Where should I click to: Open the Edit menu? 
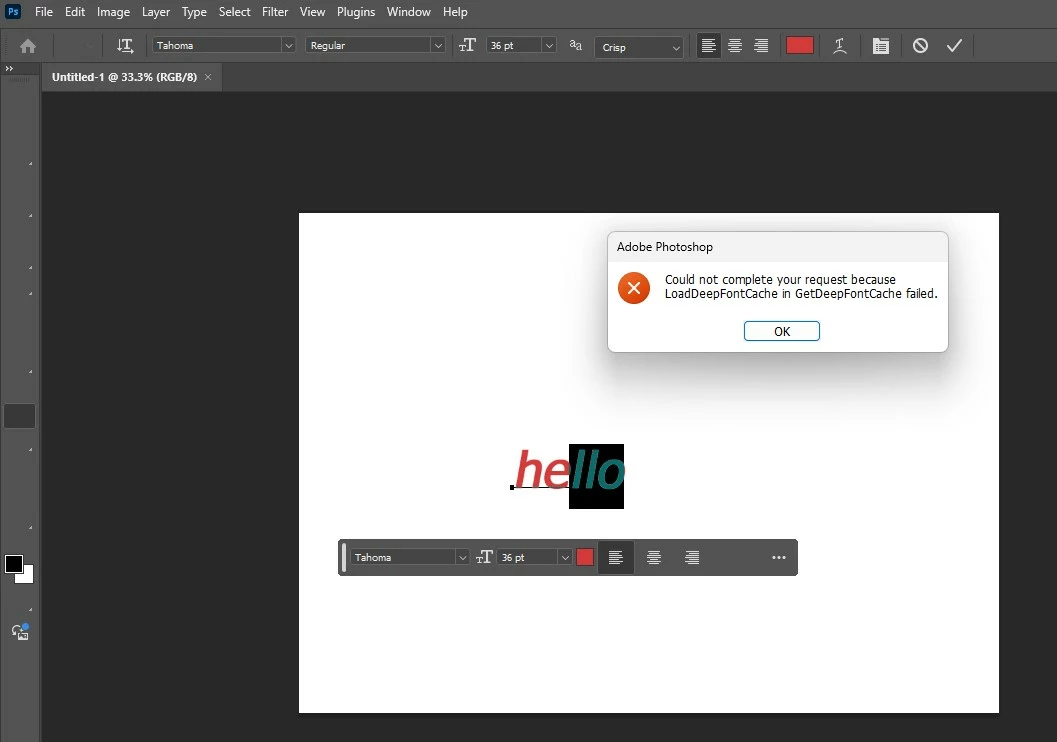[75, 11]
